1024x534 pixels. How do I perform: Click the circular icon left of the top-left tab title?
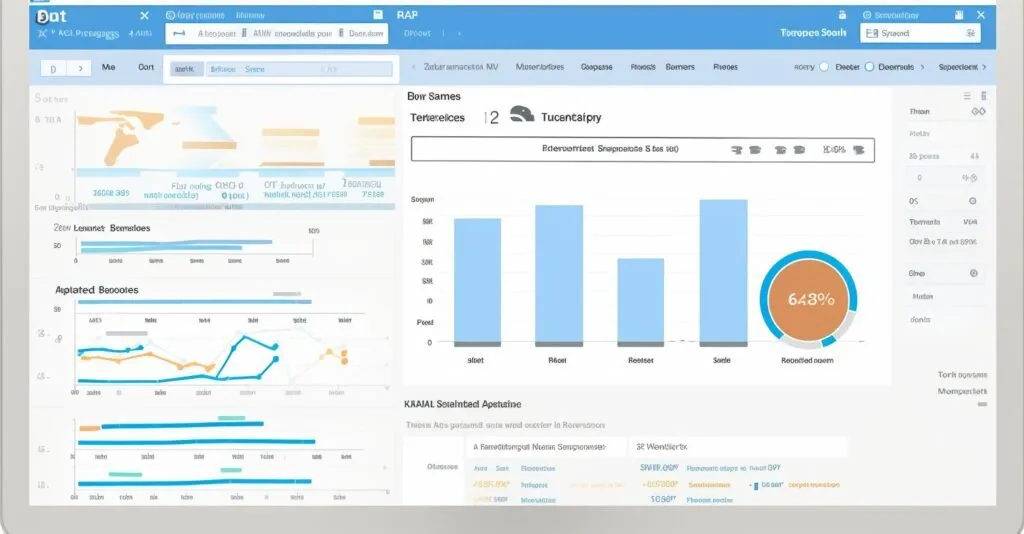pos(170,15)
